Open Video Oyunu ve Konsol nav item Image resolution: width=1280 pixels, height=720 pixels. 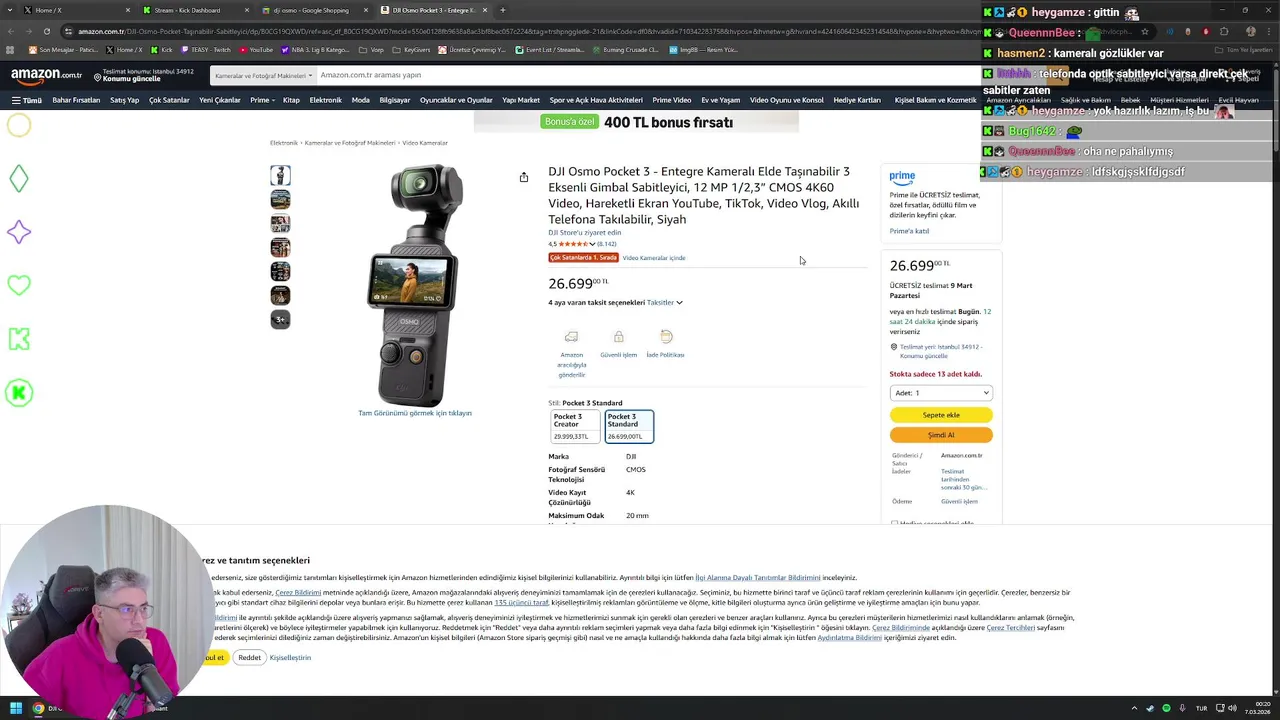point(786,100)
